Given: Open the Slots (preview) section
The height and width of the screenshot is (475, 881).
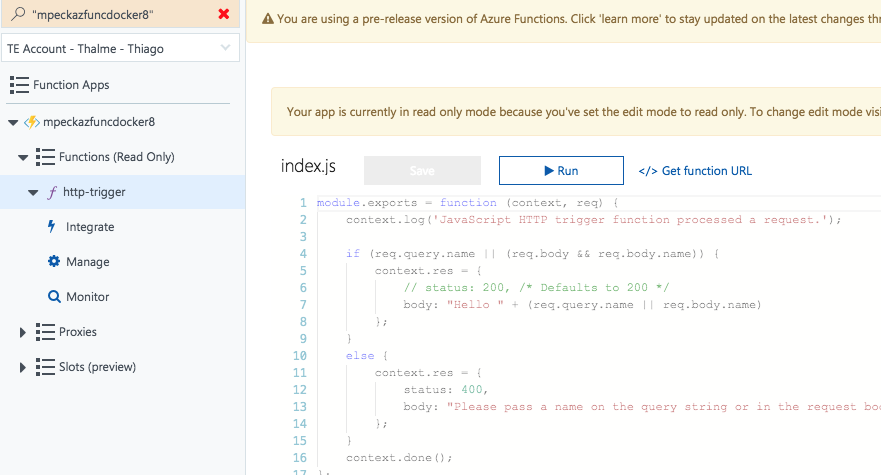Looking at the screenshot, I should tap(97, 367).
